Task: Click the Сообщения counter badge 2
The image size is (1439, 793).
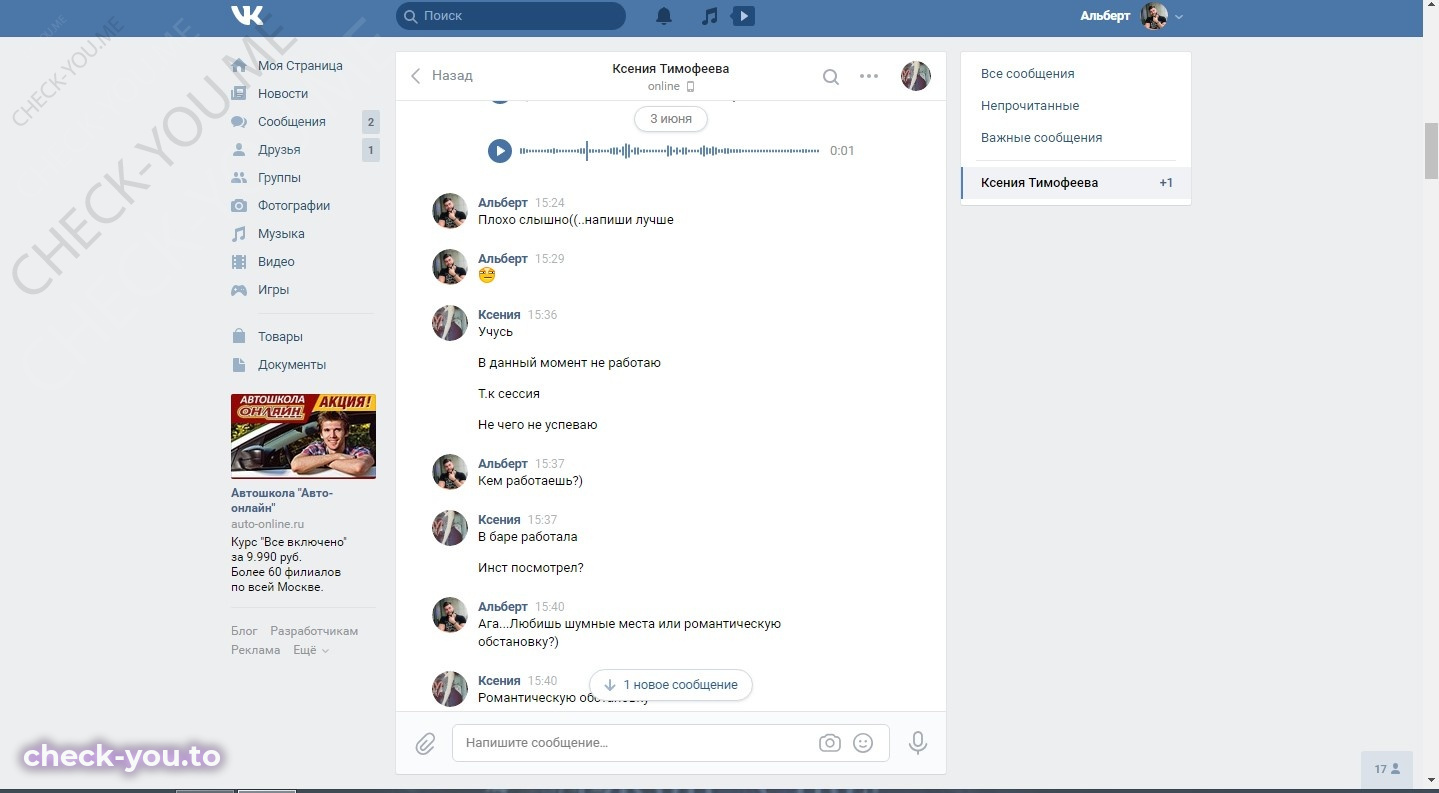Action: pos(371,122)
